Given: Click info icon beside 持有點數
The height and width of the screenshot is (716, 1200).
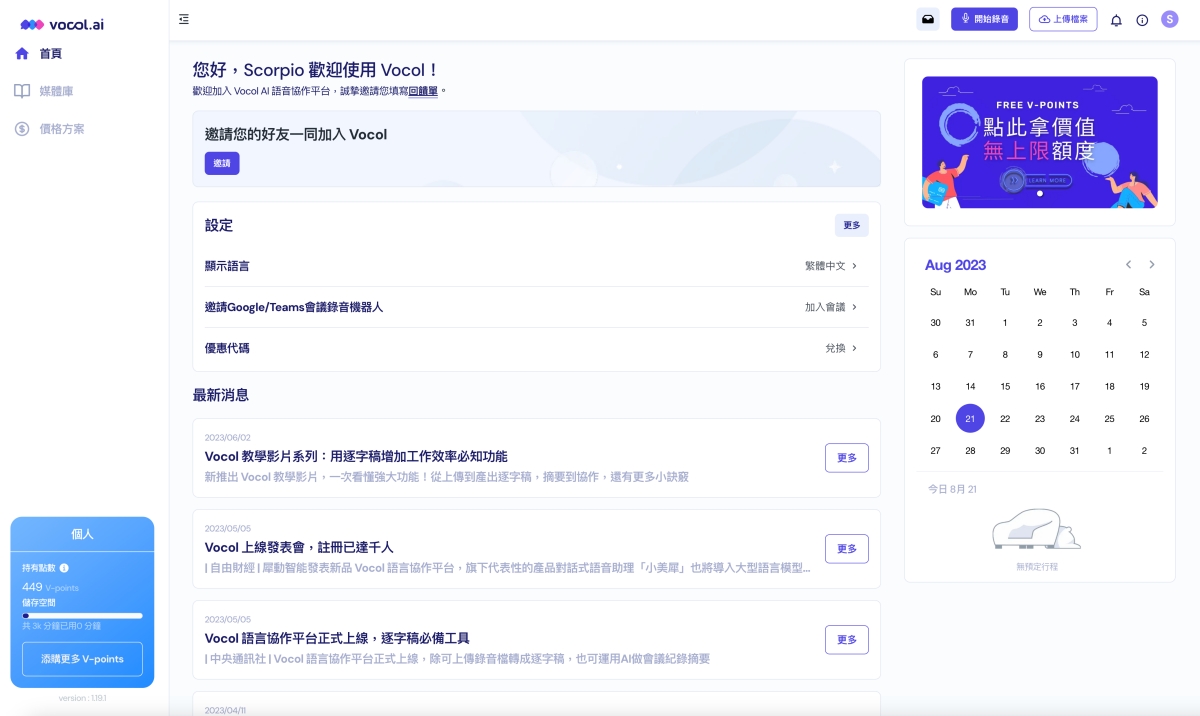Looking at the screenshot, I should [x=64, y=568].
